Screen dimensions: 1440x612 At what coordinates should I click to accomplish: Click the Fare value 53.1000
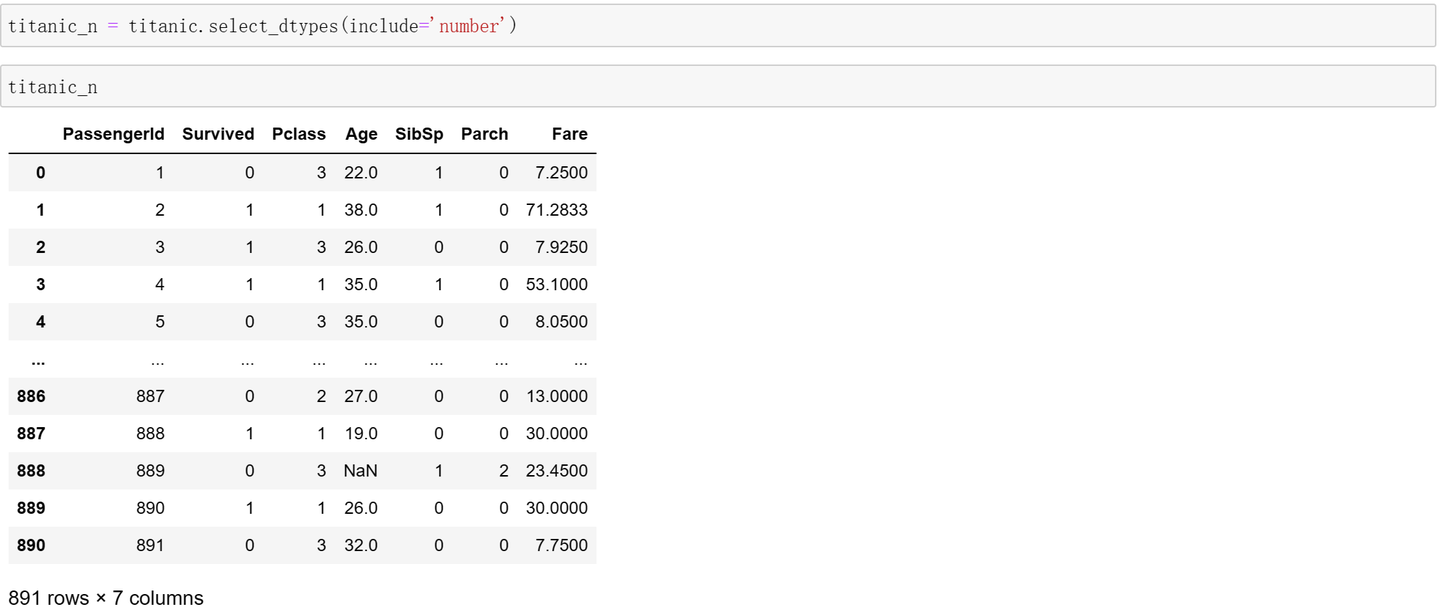pyautogui.click(x=556, y=285)
